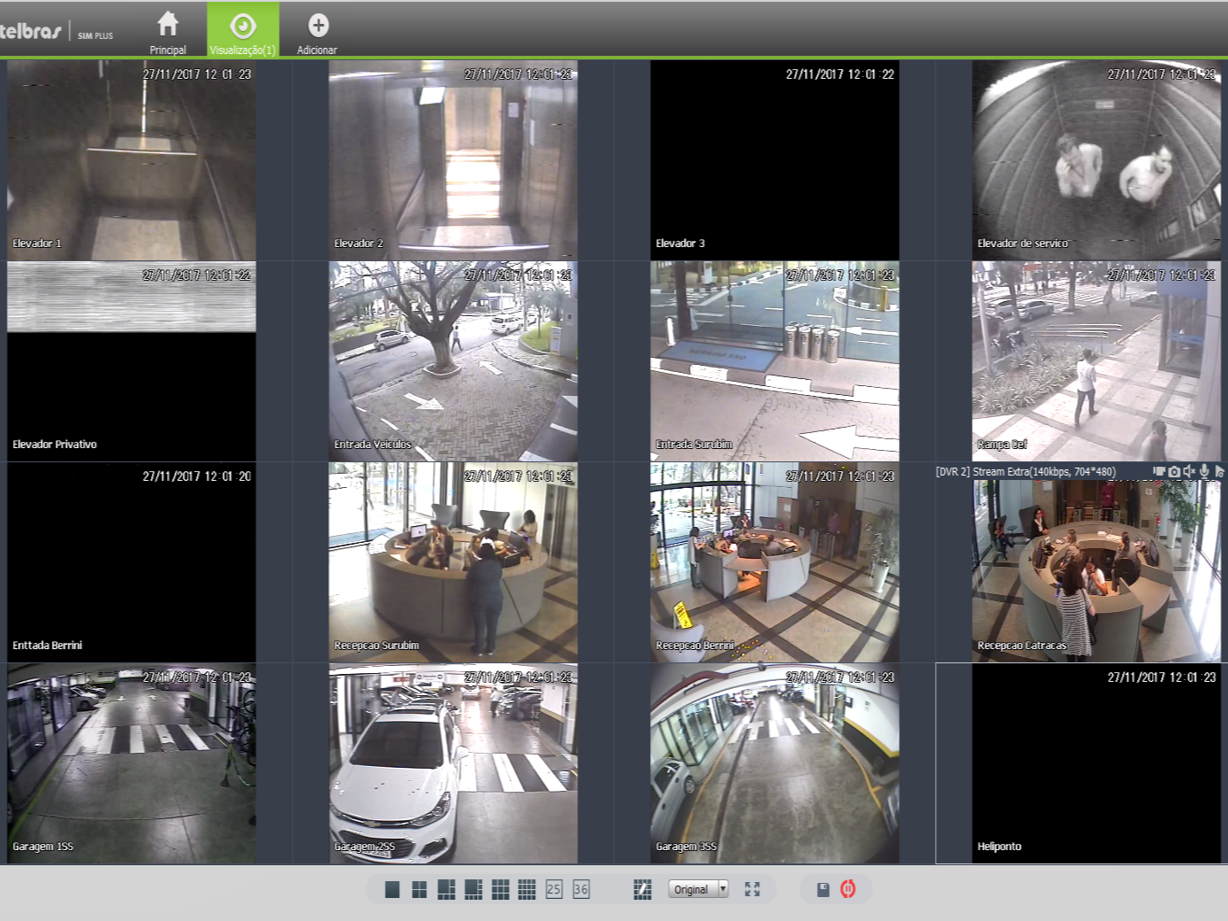Choose the nine-camera grid layout

[x=500, y=889]
